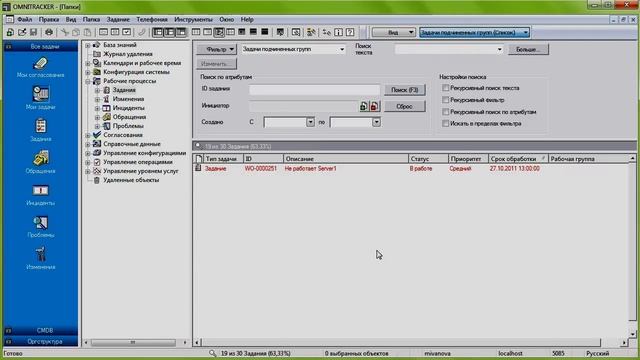
Task: Click the application icon in the menu bar
Action: (9, 19)
